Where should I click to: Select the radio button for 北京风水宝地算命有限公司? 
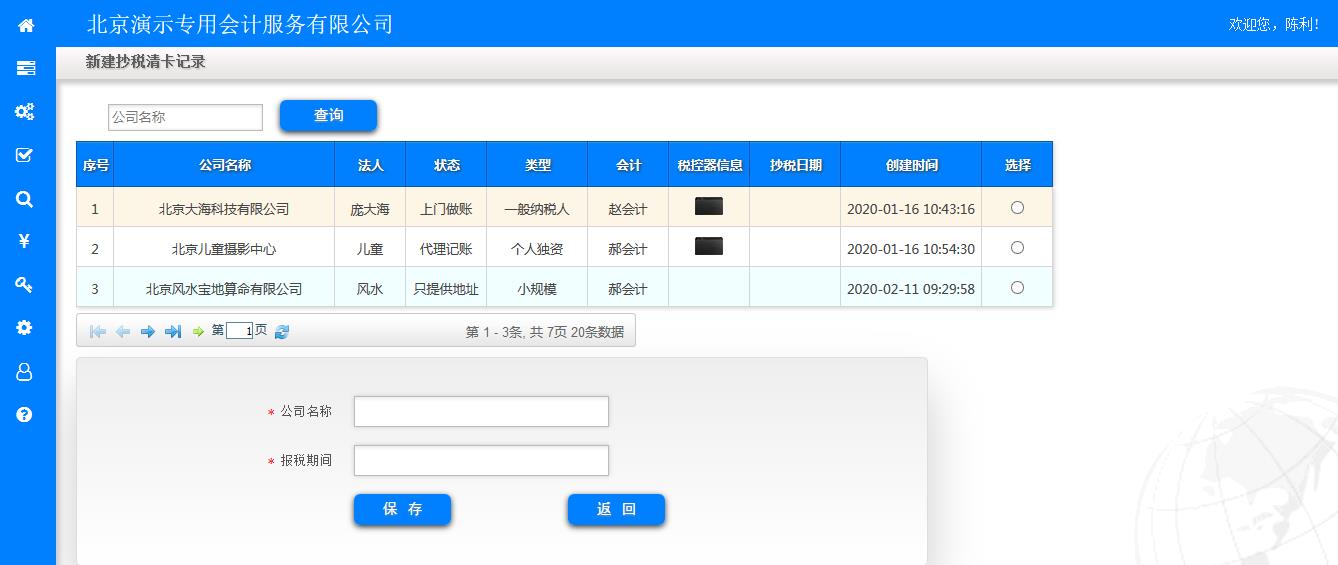1017,288
